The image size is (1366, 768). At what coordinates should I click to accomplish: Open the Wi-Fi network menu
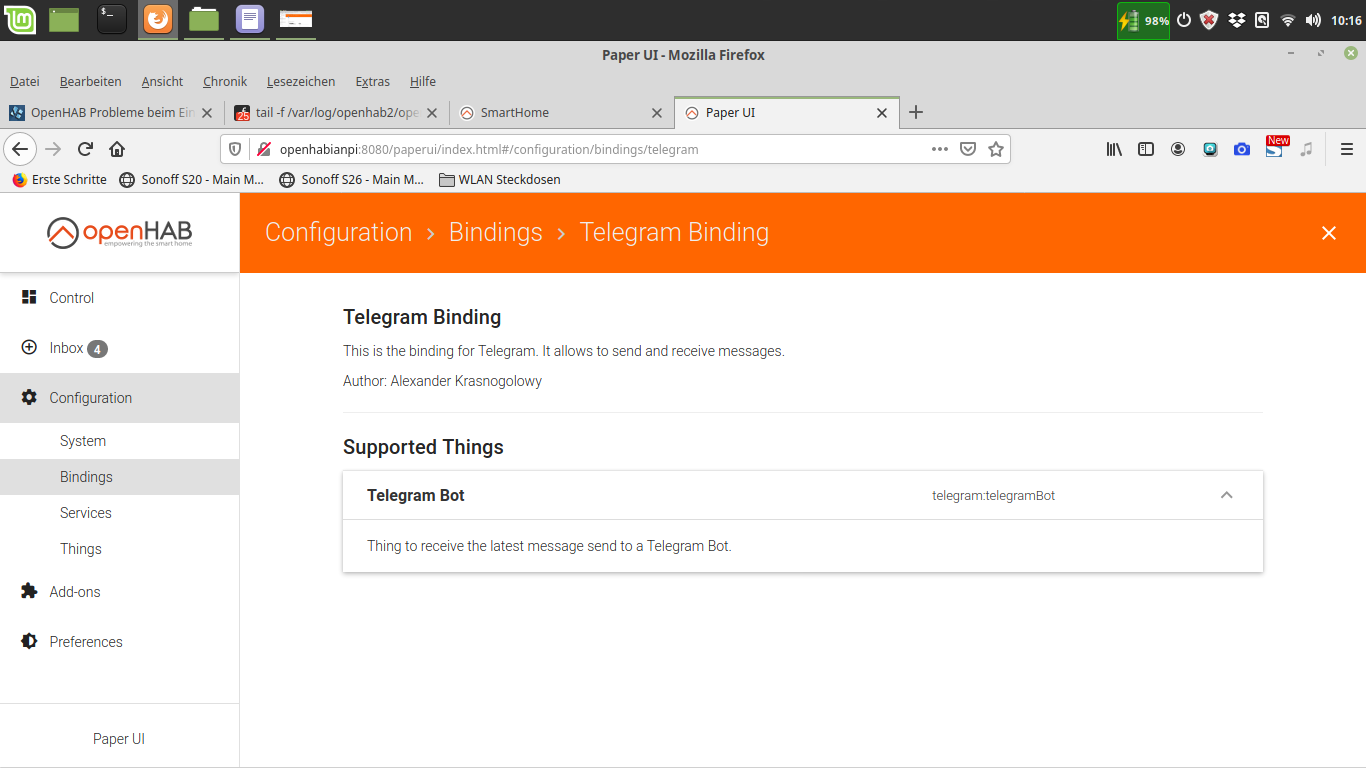tap(1288, 20)
